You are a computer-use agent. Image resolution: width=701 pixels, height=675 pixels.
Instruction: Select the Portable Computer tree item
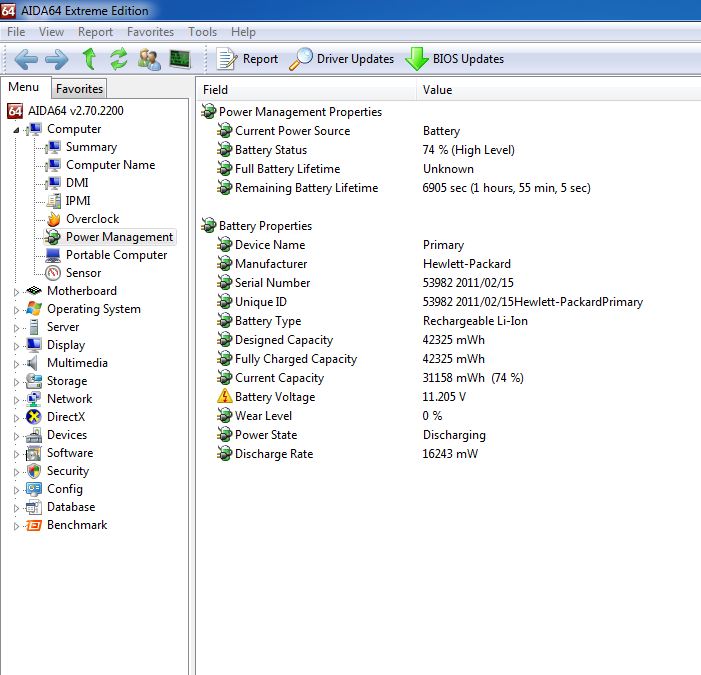click(116, 255)
